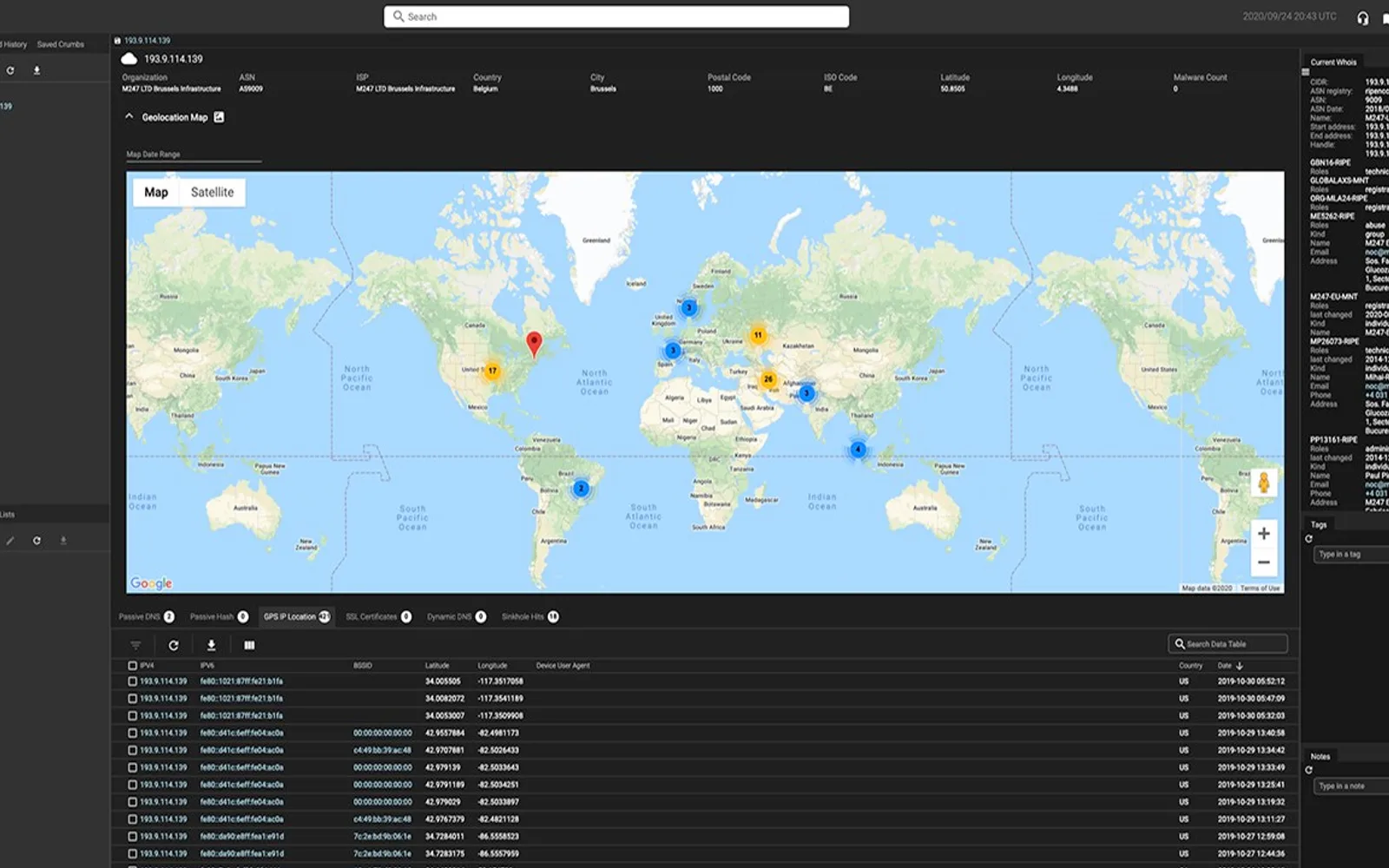Open the Sinkhole Hits tab

click(530, 617)
